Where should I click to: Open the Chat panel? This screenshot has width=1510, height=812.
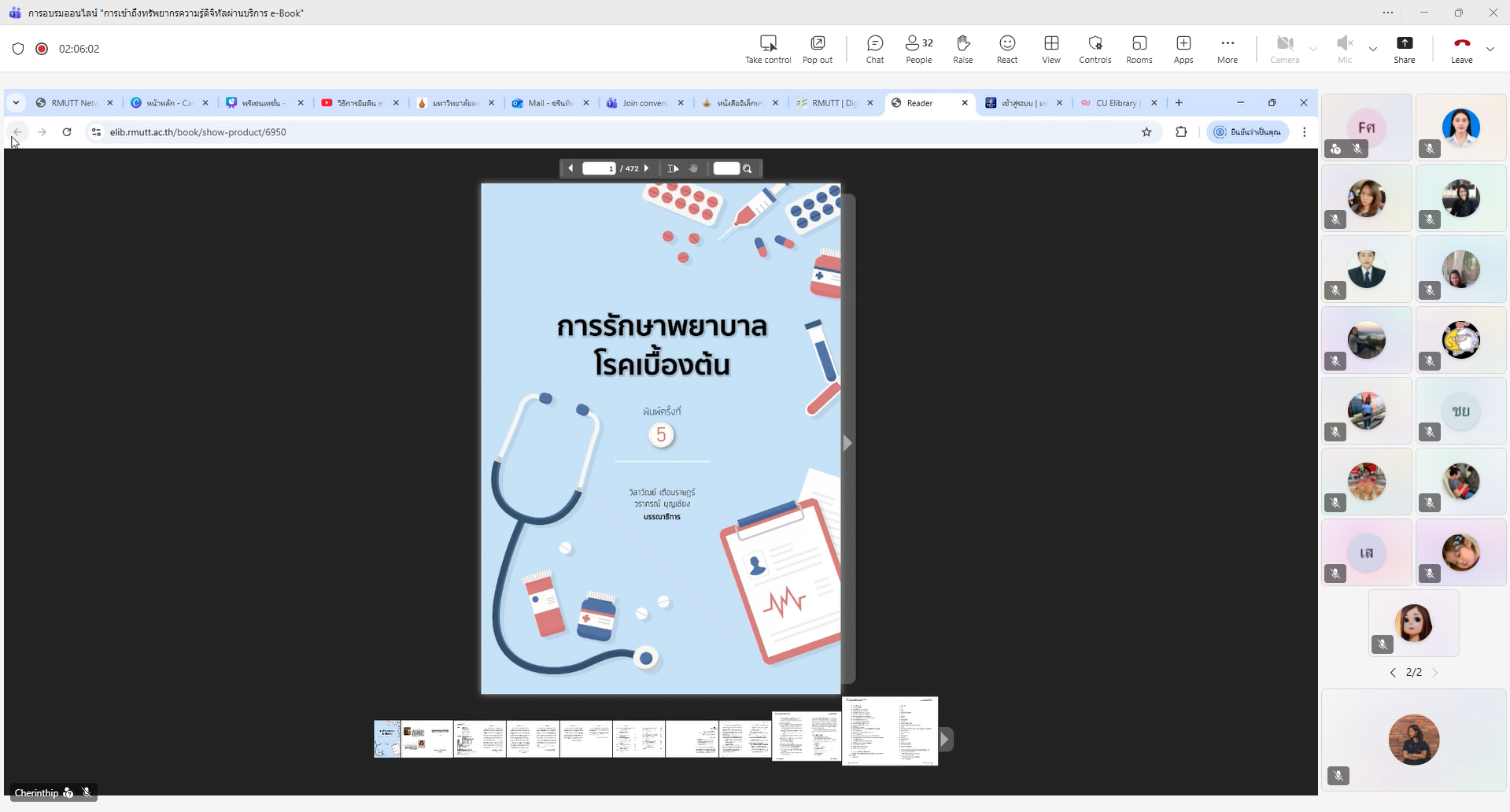click(x=874, y=49)
